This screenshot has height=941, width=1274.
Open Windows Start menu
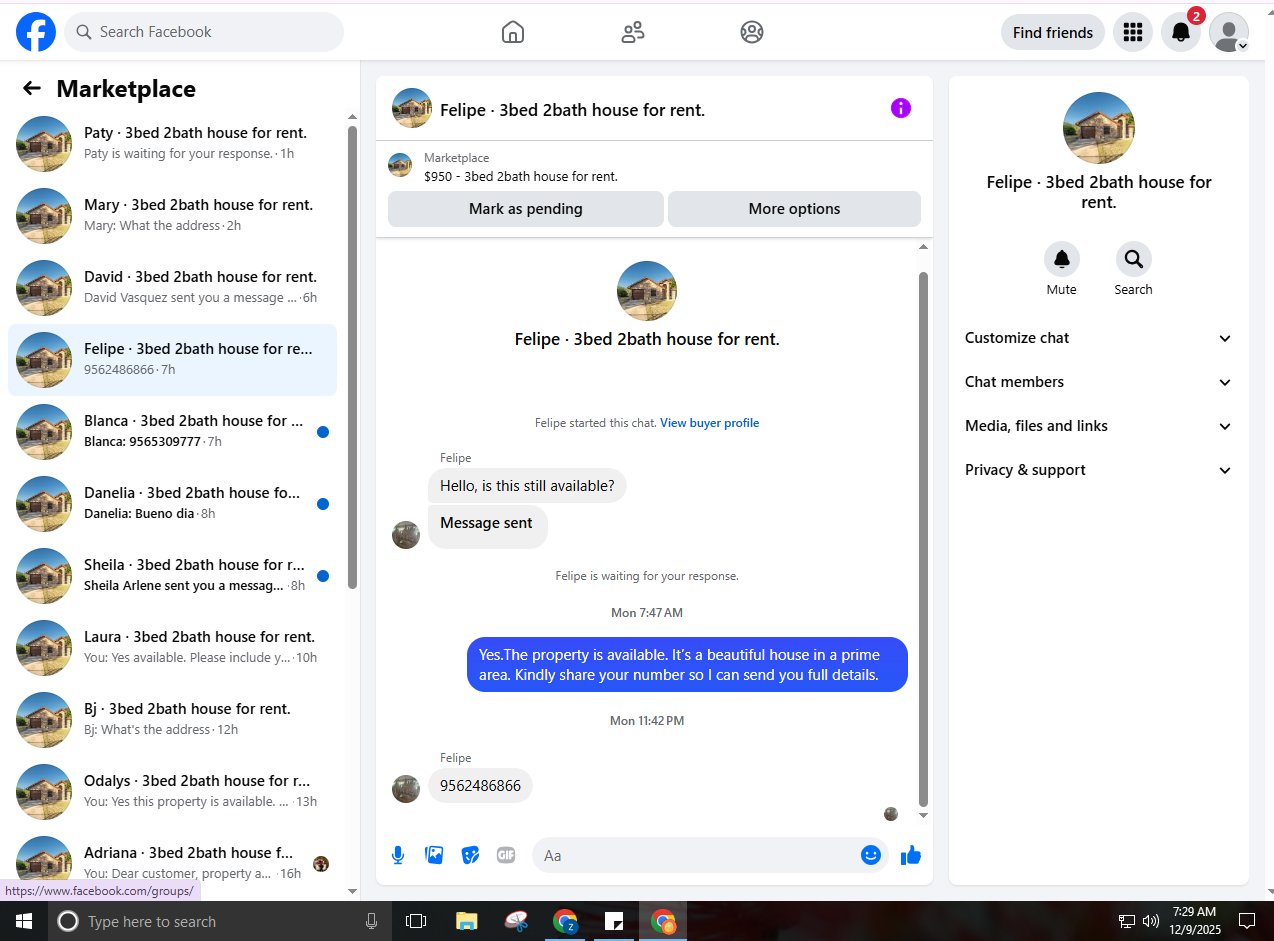tap(24, 921)
